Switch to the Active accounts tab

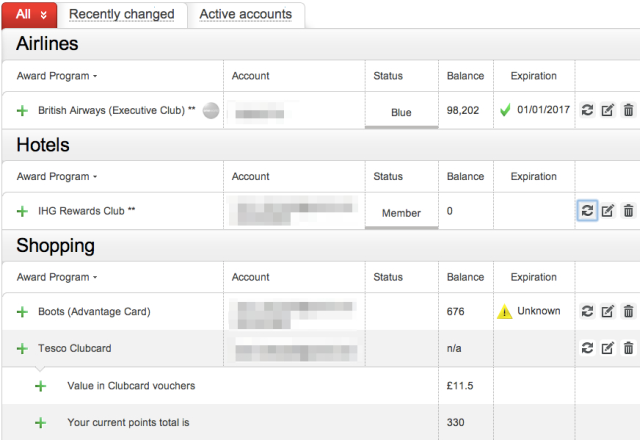(x=246, y=14)
